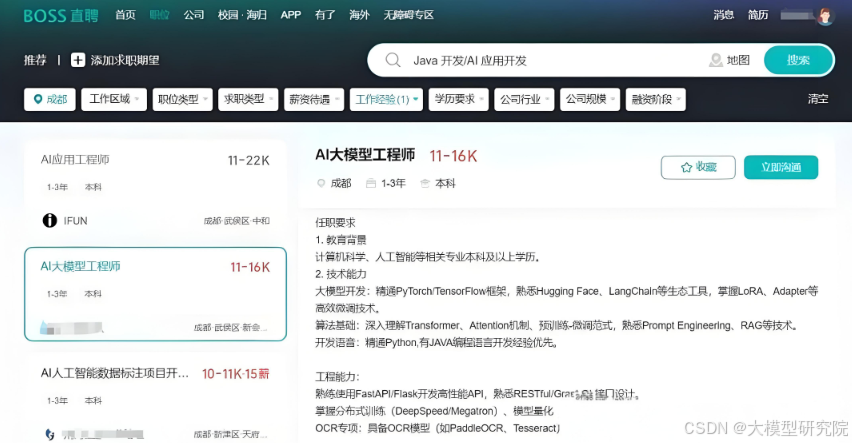Open 简历 resume link
This screenshot has width=852, height=443.
coord(758,15)
